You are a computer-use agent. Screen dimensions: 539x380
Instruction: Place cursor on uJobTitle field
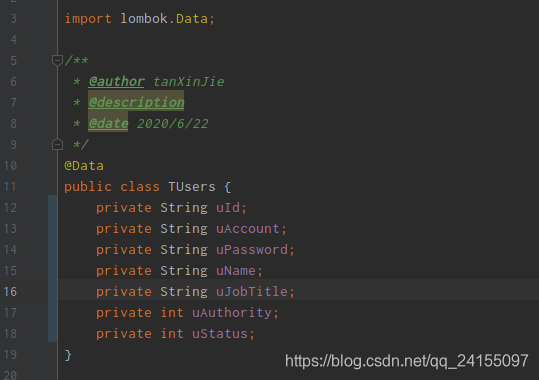pyautogui.click(x=252, y=292)
